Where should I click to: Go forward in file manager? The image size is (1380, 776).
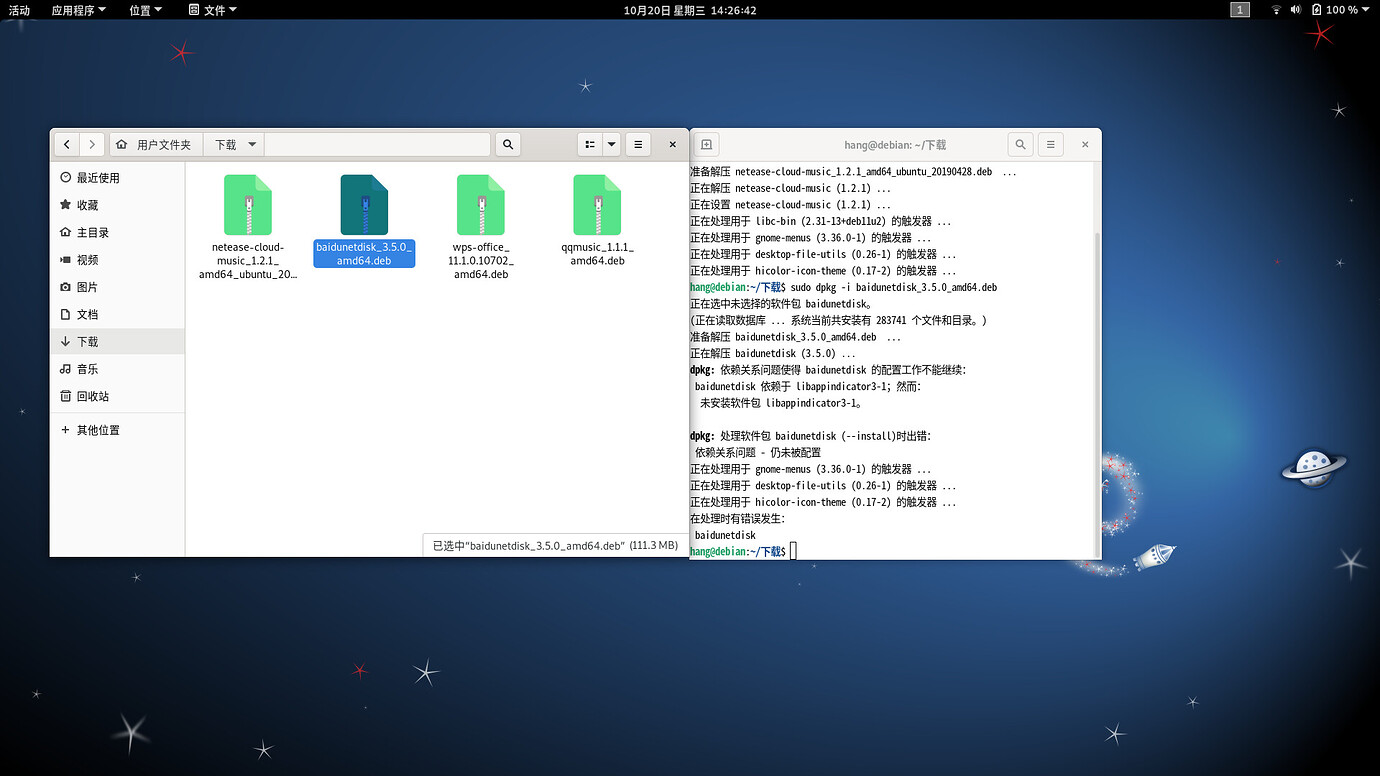(x=92, y=144)
